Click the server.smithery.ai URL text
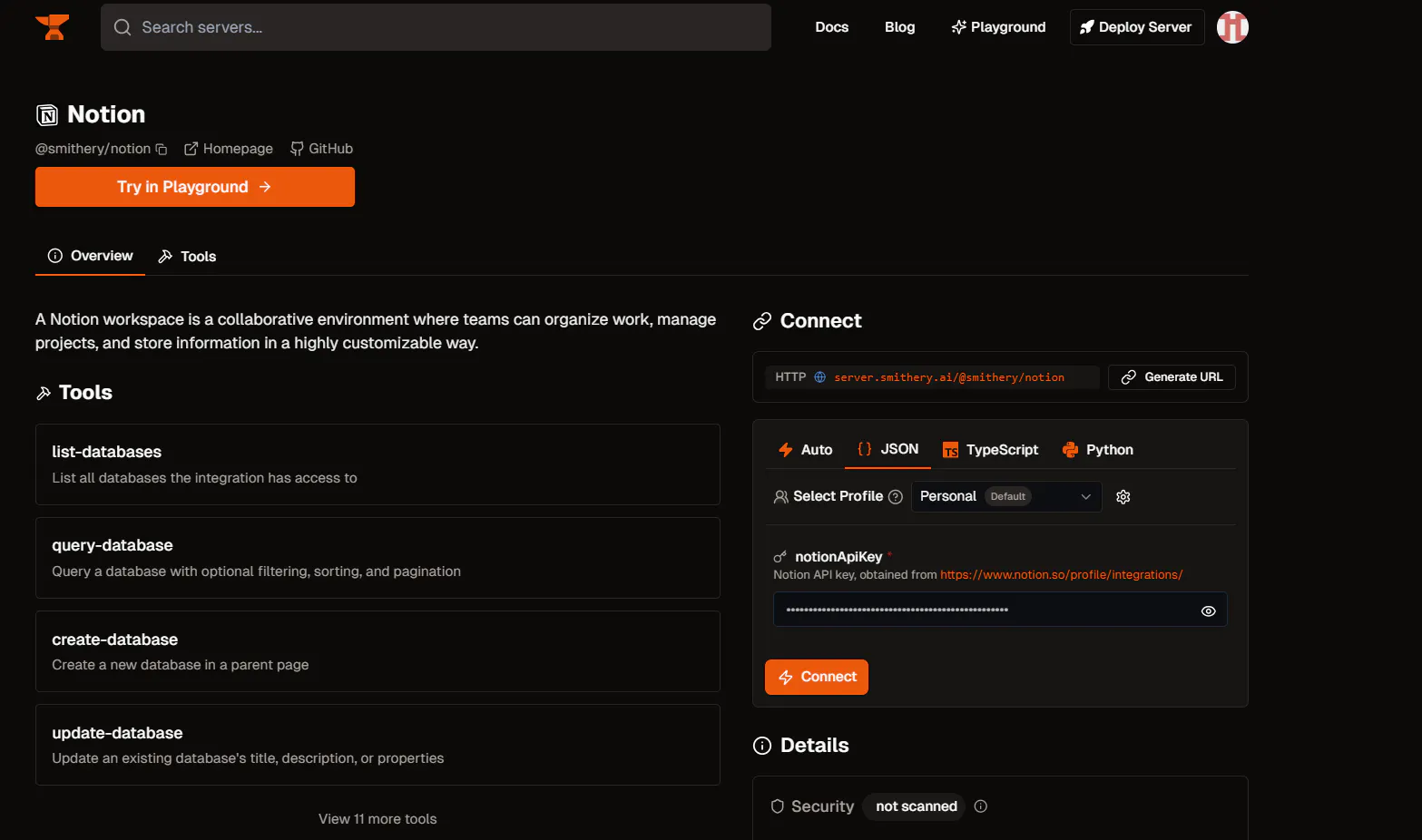This screenshot has height=840, width=1422. tap(949, 377)
